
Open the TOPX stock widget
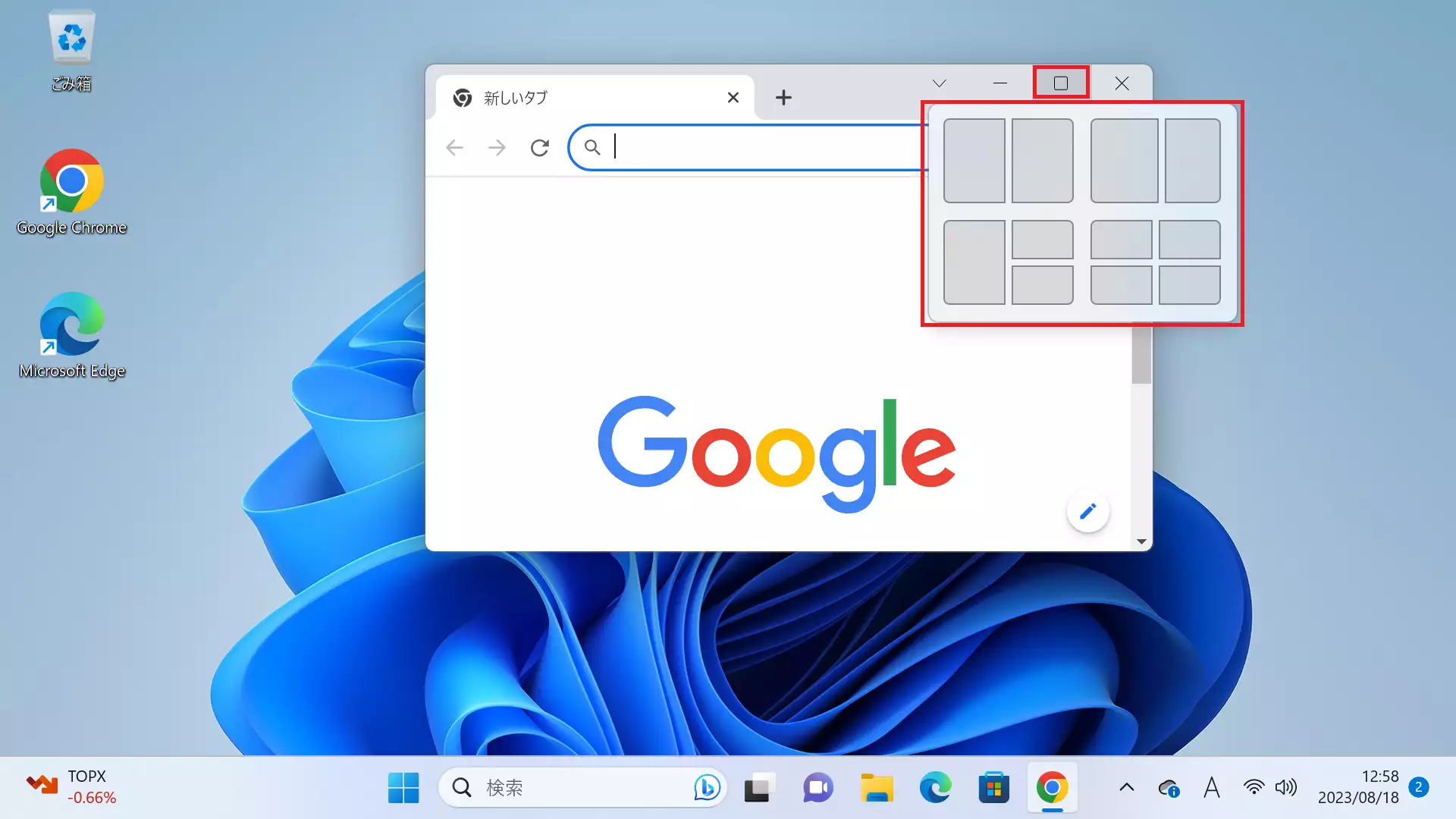point(72,787)
